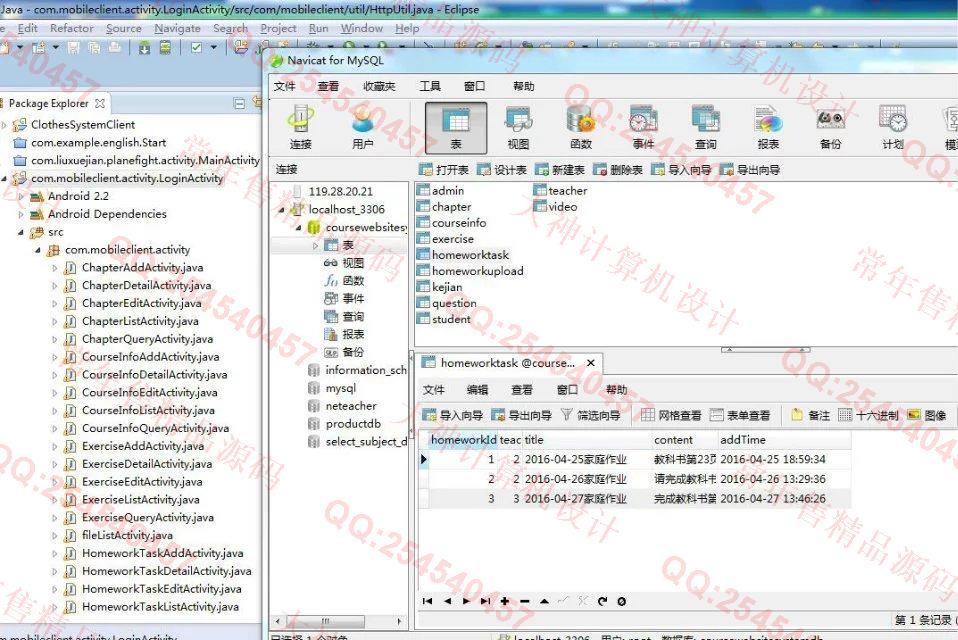Select the 表 (Table) toolbar icon
Image resolution: width=958 pixels, height=640 pixels.
click(x=456, y=128)
